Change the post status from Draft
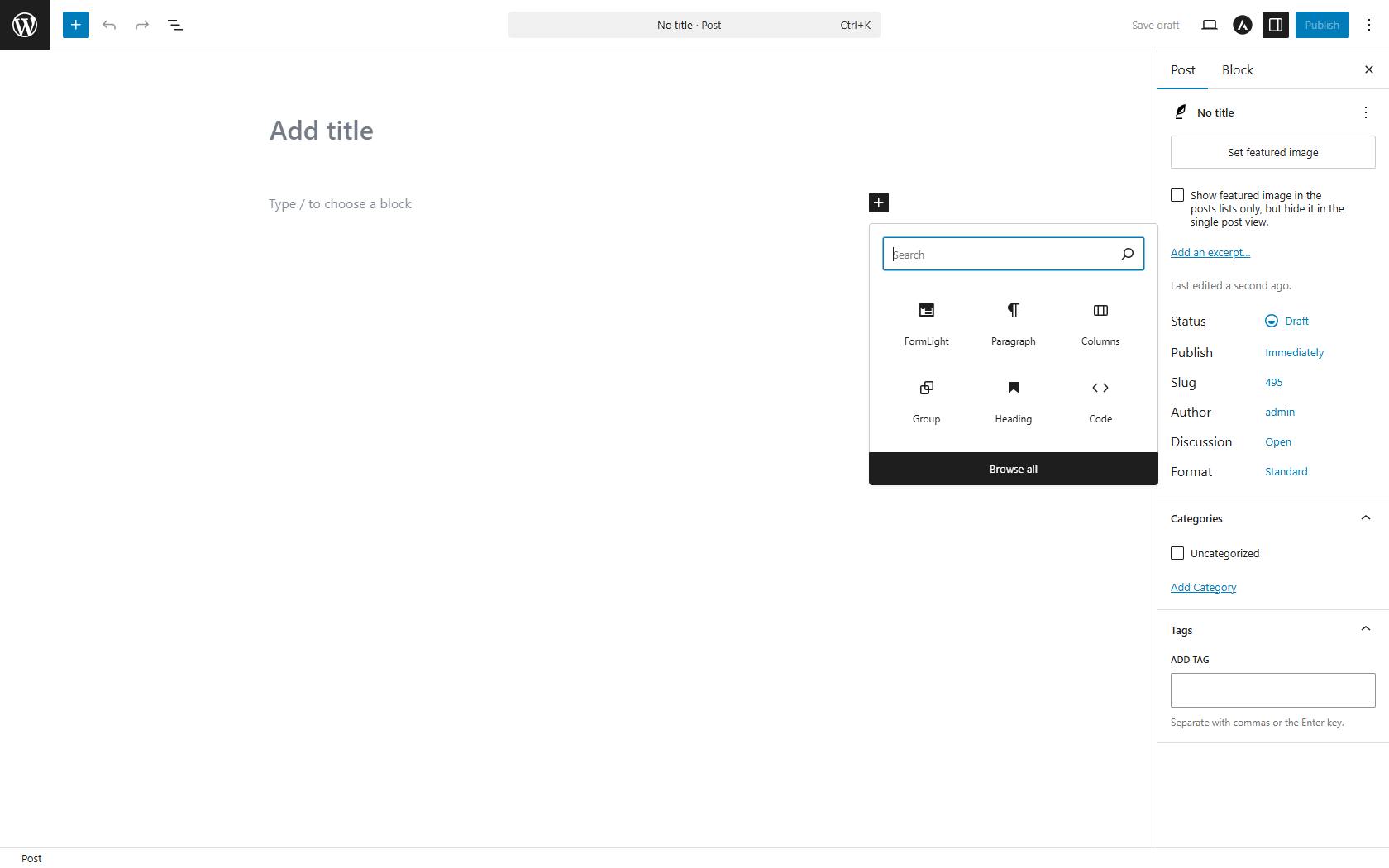The image size is (1389, 868). [1295, 321]
